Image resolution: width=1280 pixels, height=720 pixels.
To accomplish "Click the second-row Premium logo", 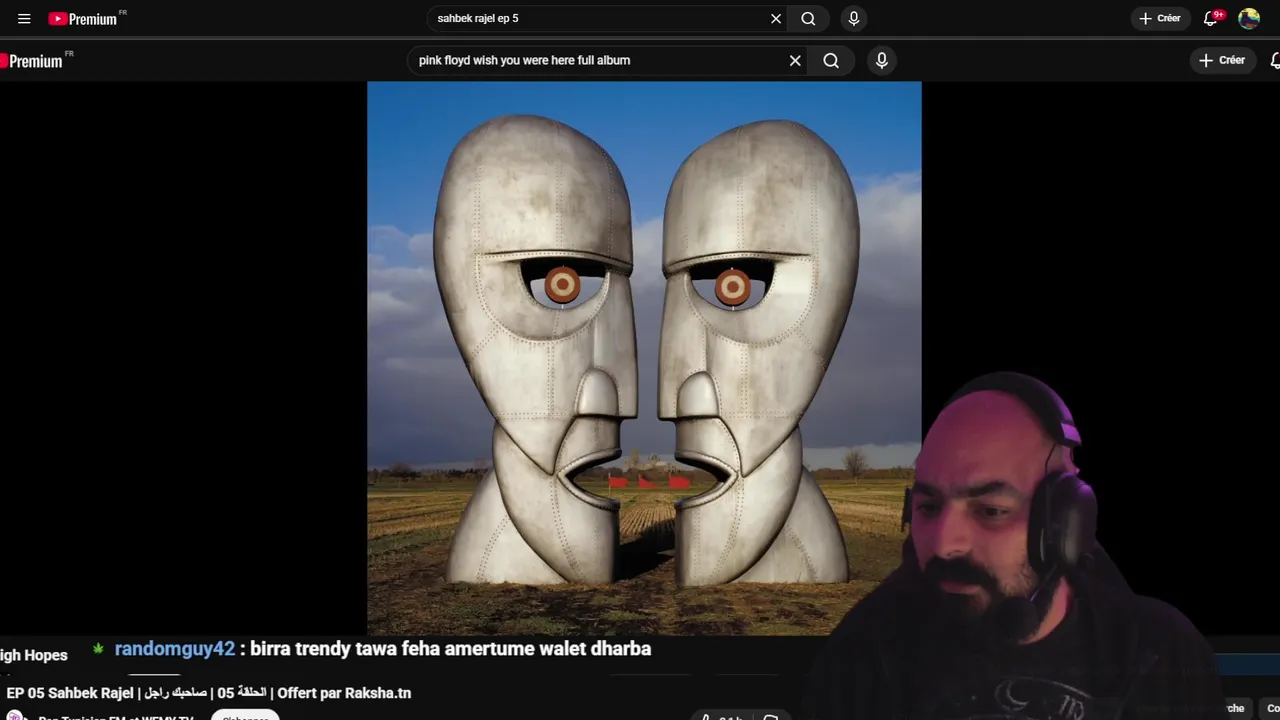I will tap(36, 61).
